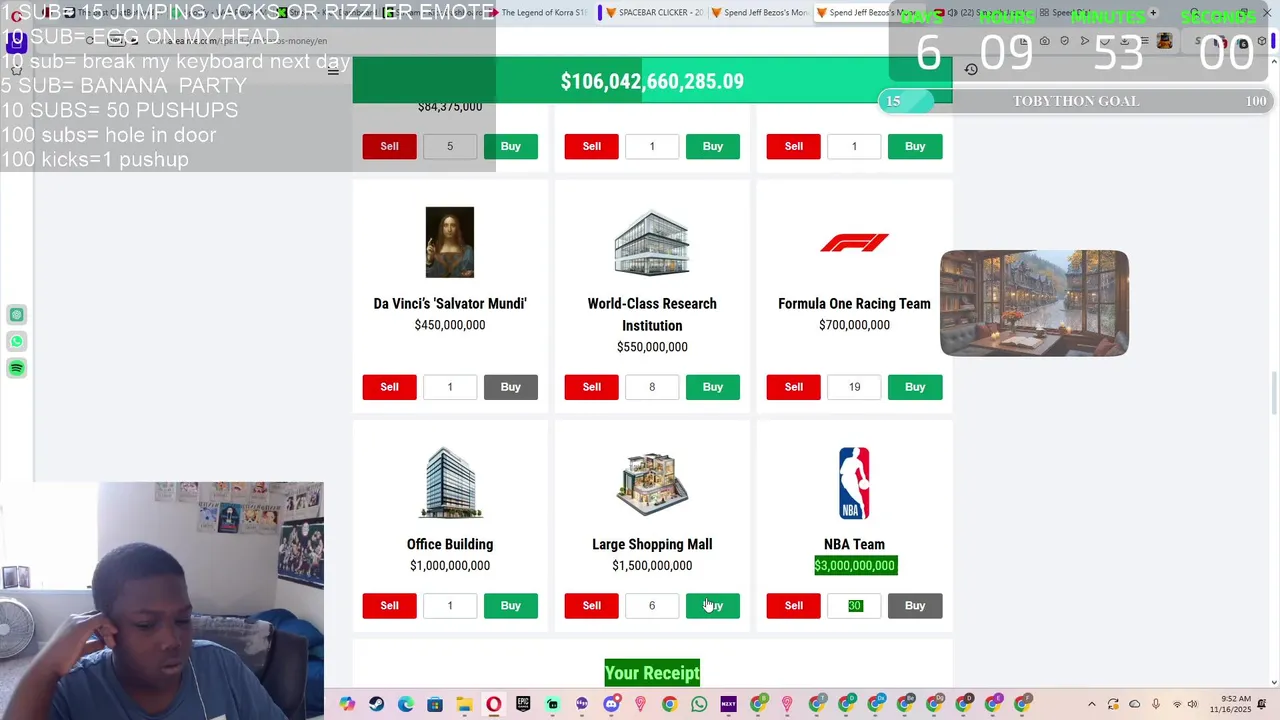The width and height of the screenshot is (1280, 720).
Task: Buy a Large Shopping Mall
Action: [x=713, y=605]
